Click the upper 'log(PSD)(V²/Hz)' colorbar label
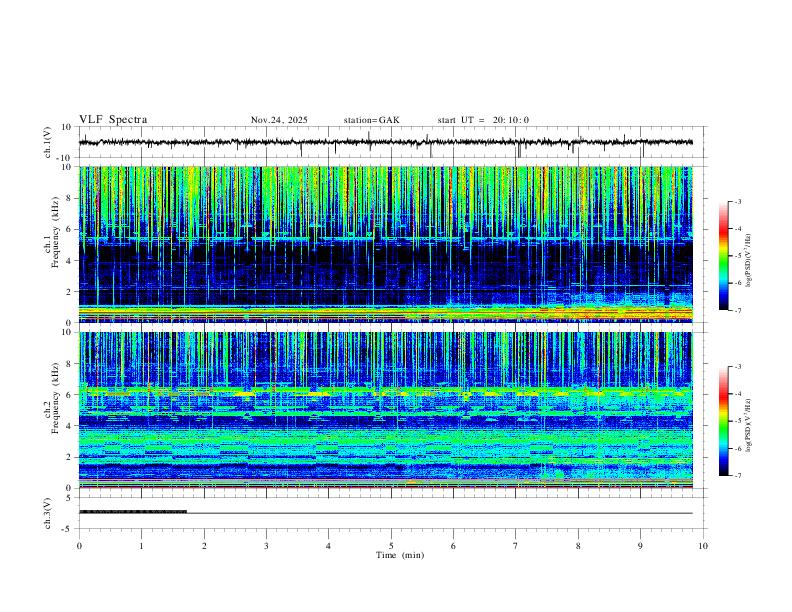Screen dimensions: 792x612 pyautogui.click(x=748, y=261)
